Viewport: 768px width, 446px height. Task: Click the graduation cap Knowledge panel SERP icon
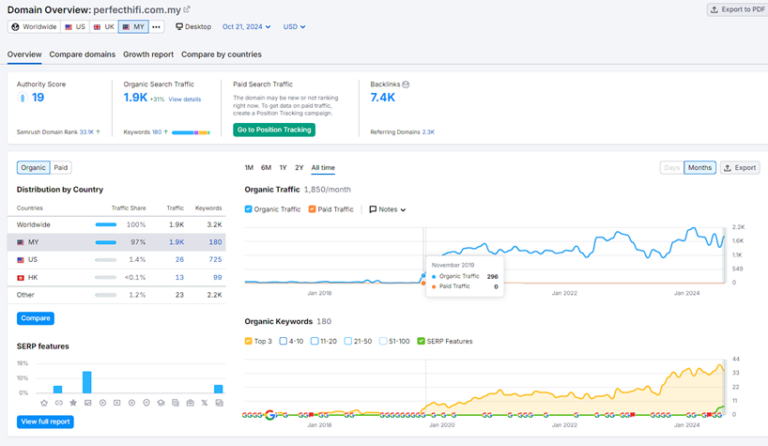(161, 403)
